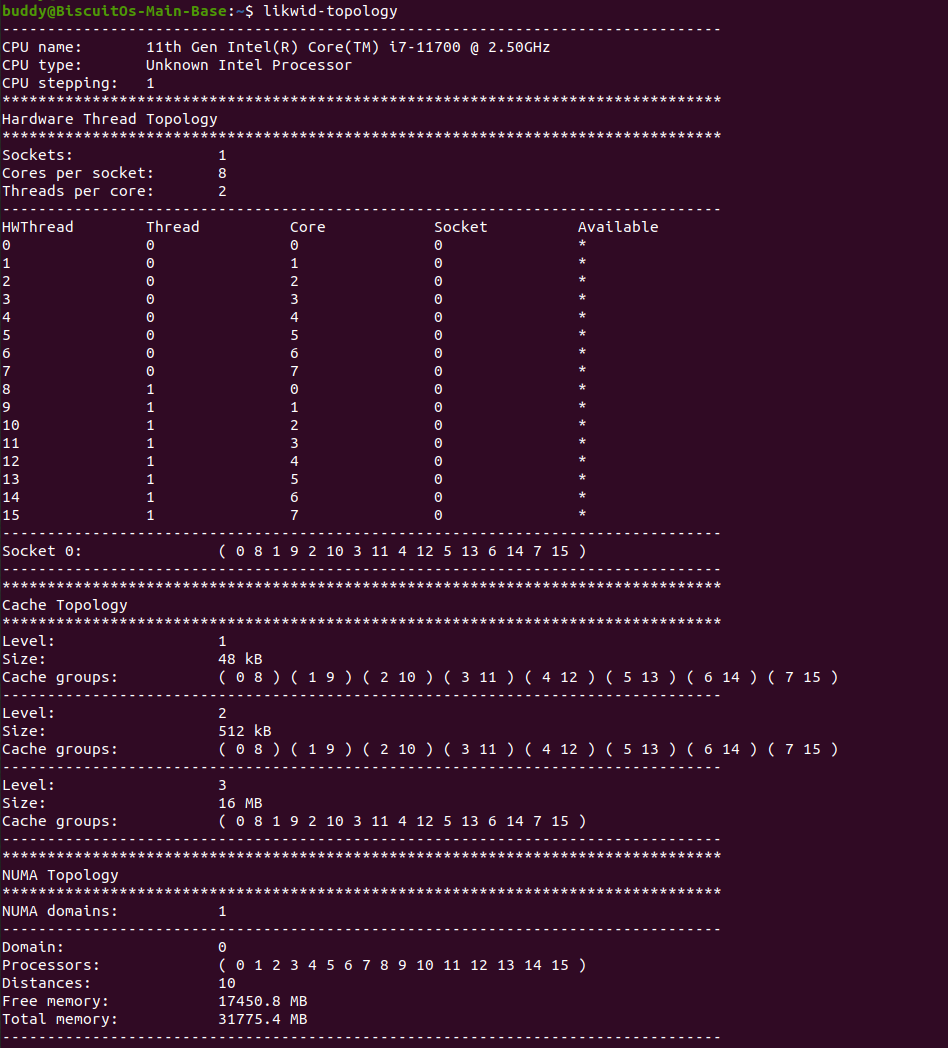Click the 17450.8 MB free memory value
Image resolution: width=948 pixels, height=1048 pixels.
[x=262, y=1001]
